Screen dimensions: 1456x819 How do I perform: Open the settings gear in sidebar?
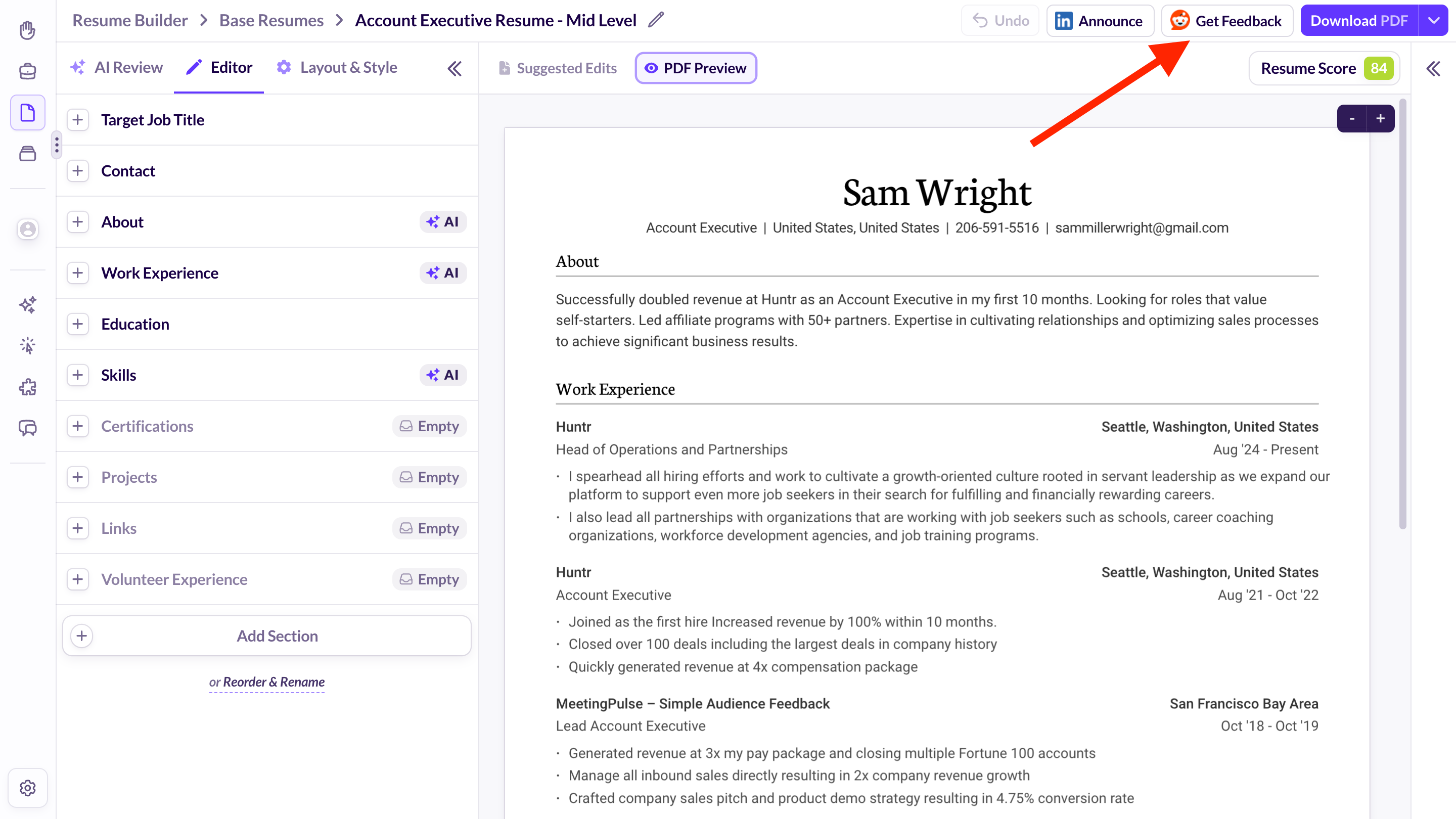pos(27,787)
